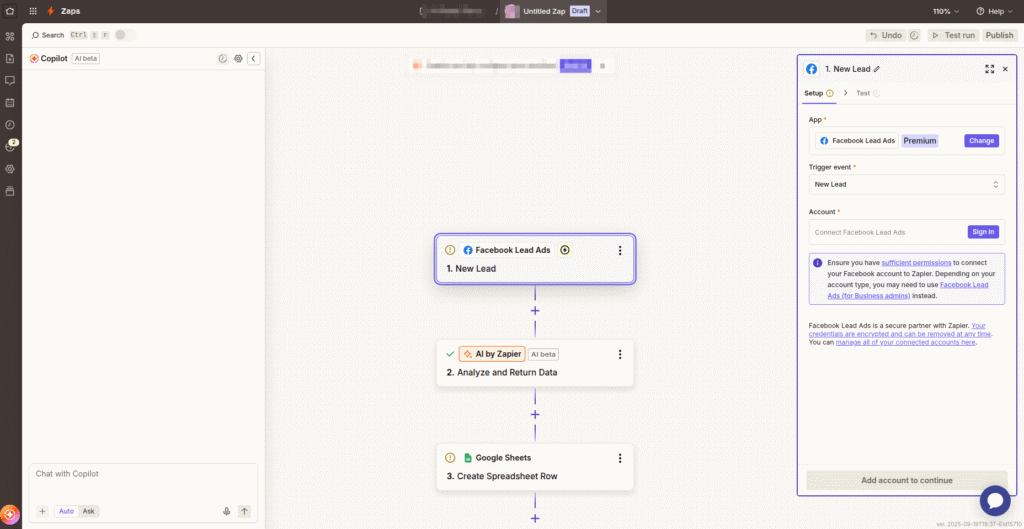Add a step after Facebook Lead Ads trigger

tap(535, 311)
